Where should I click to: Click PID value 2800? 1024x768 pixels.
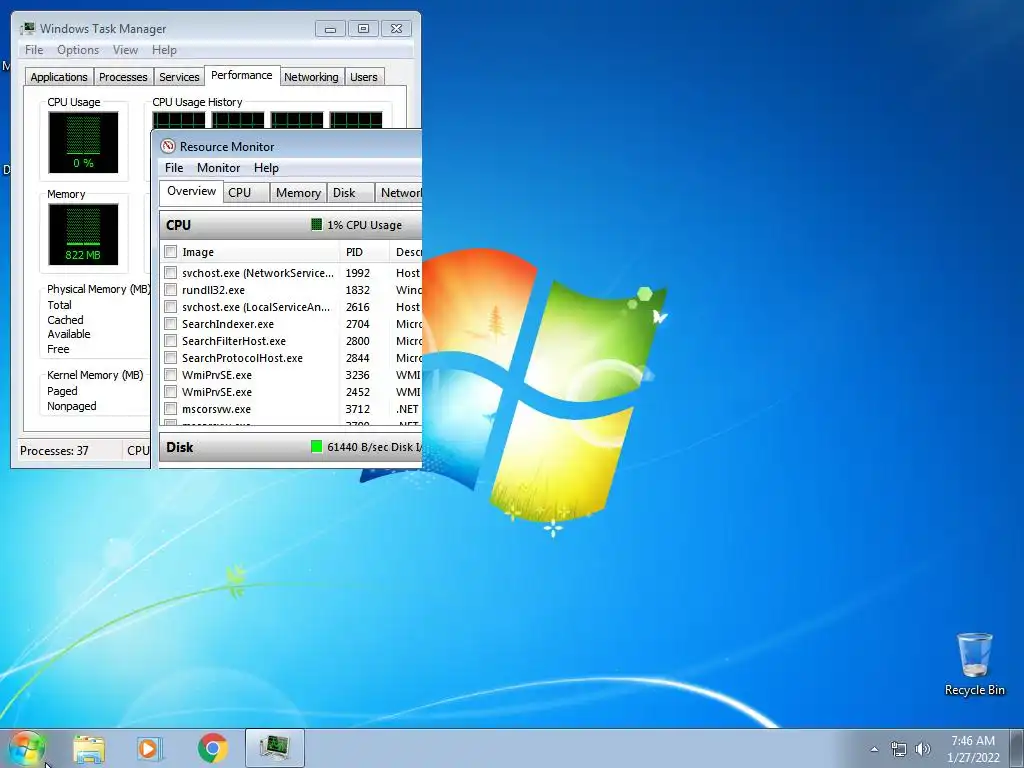coord(357,341)
